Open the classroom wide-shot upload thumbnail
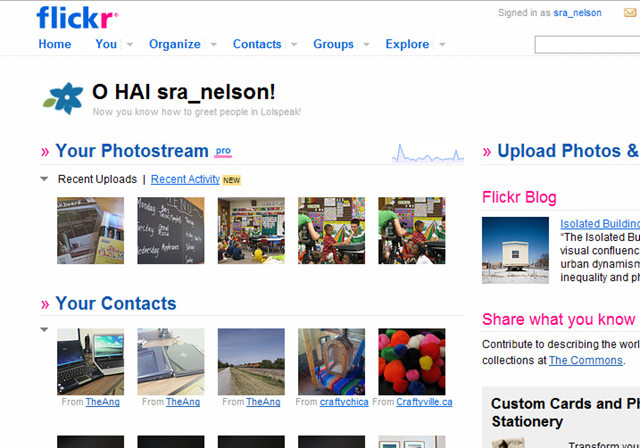This screenshot has width=640, height=448. click(x=251, y=231)
